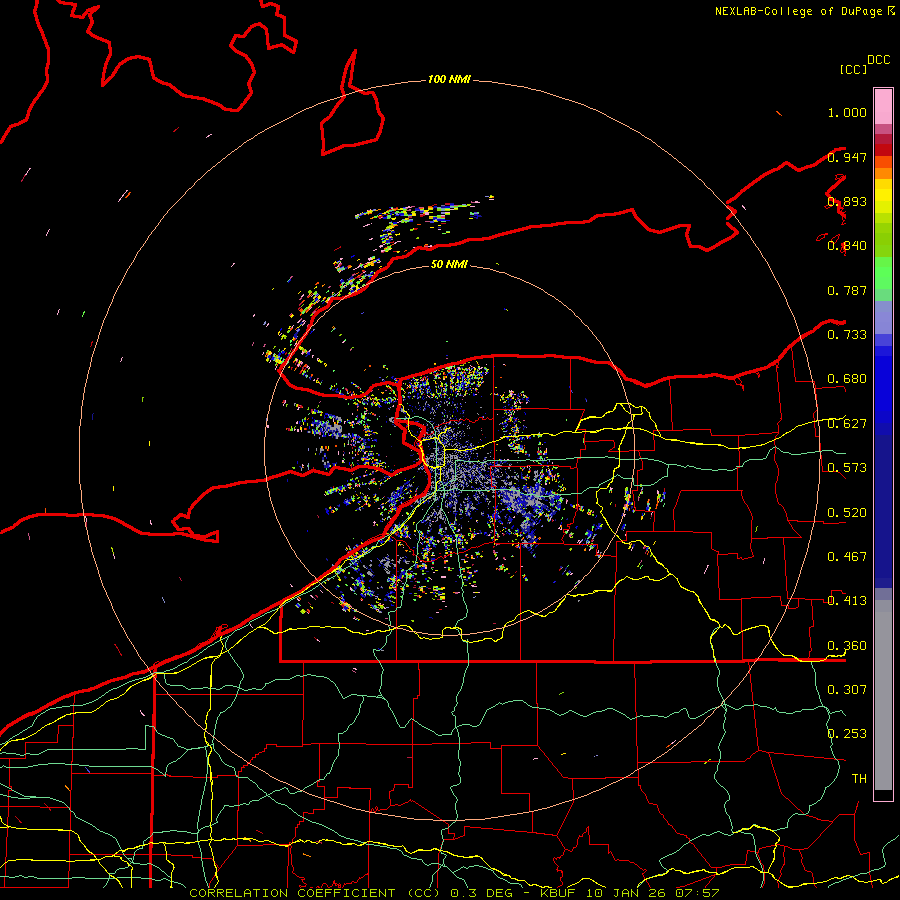
Task: Click the DCC product code label
Action: [x=879, y=60]
